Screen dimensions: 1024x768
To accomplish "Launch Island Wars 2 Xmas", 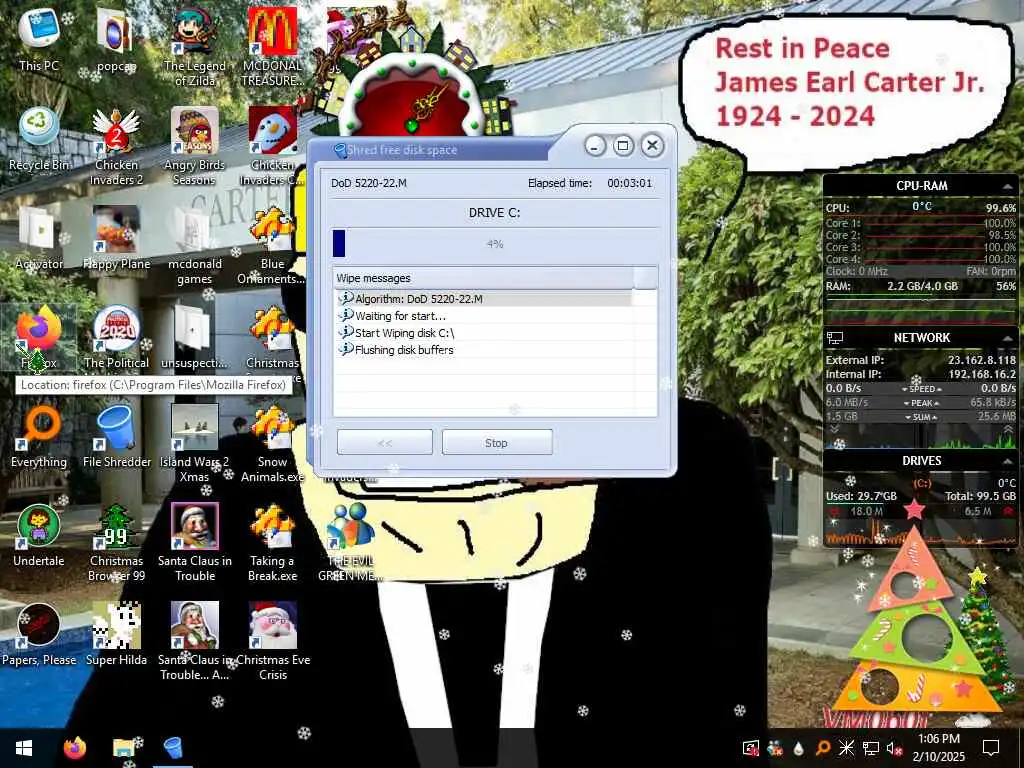I will coord(195,443).
